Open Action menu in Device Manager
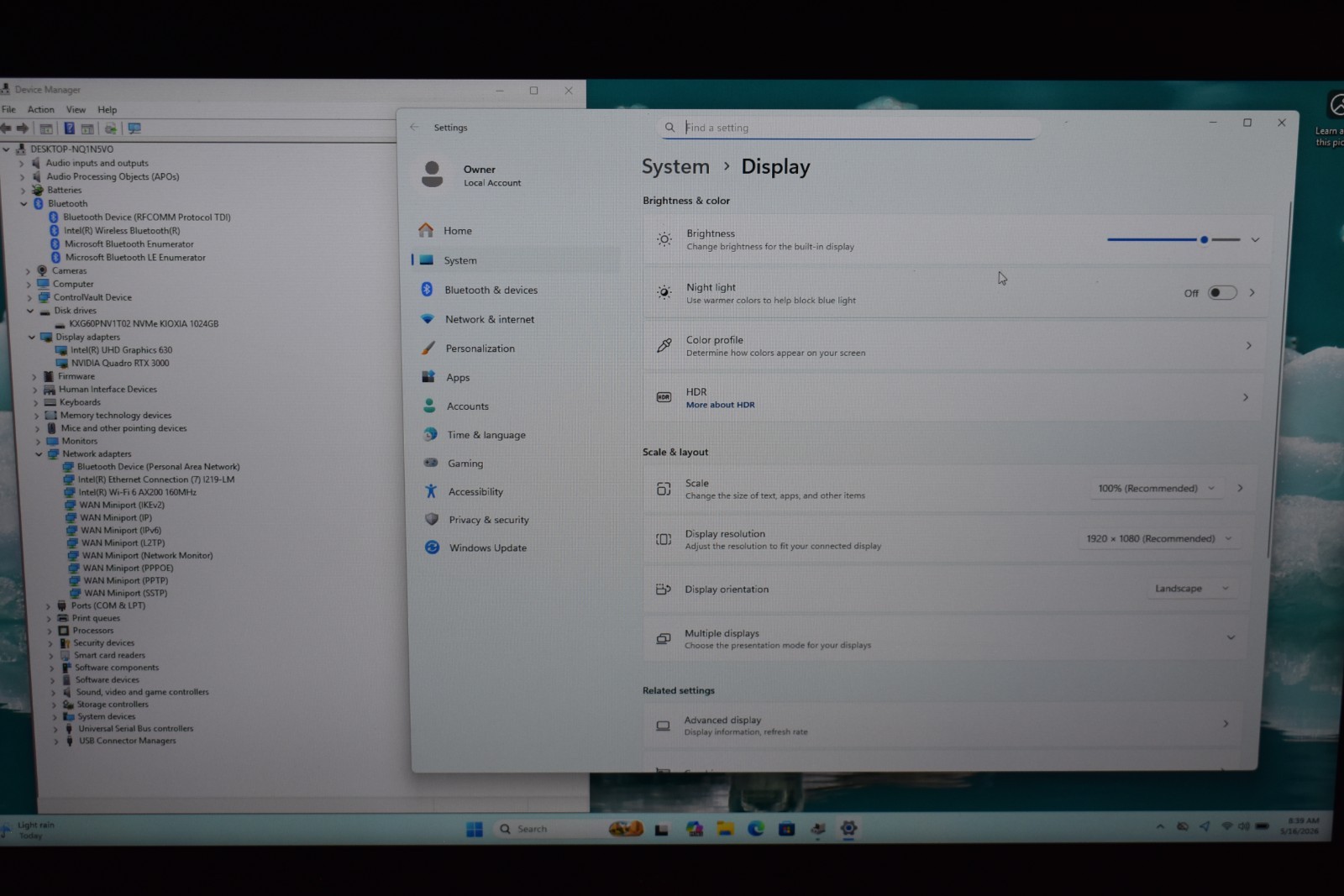 (40, 110)
